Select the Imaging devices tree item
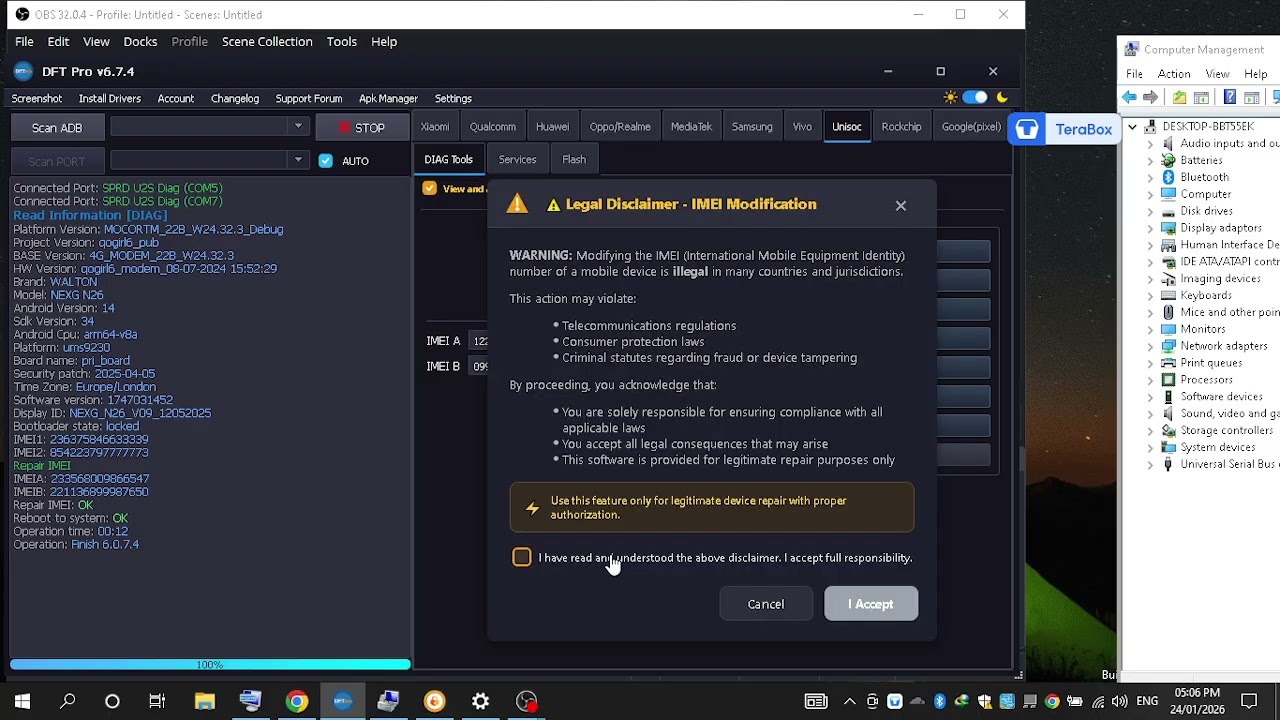The height and width of the screenshot is (720, 1280). (x=1220, y=279)
